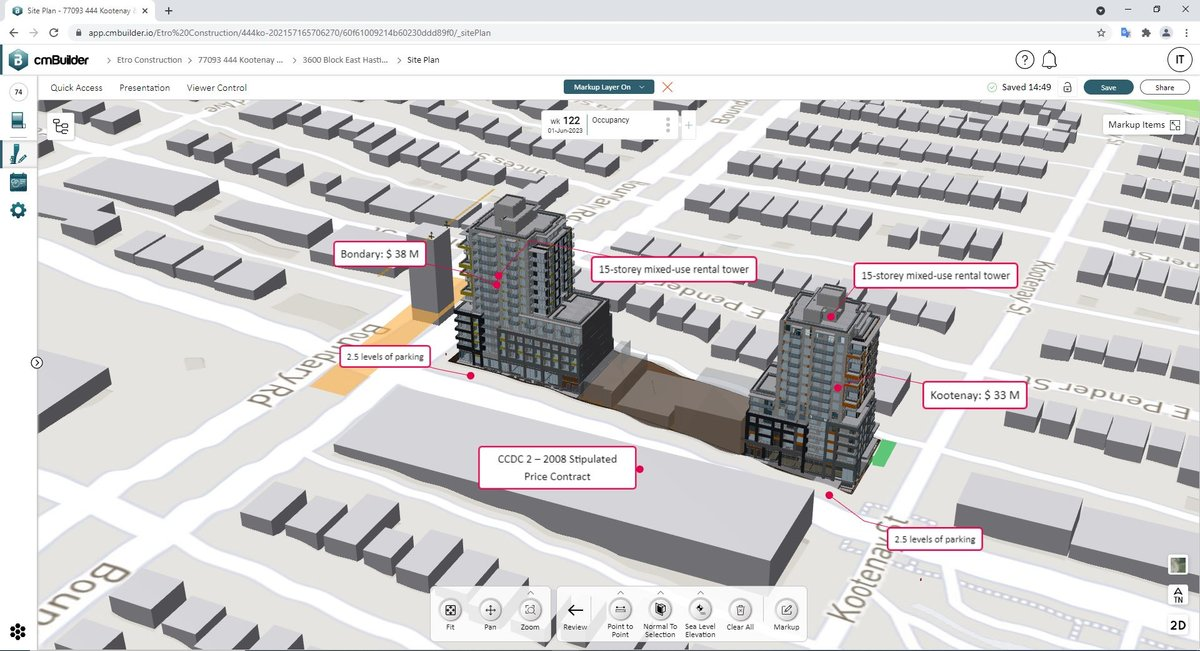The width and height of the screenshot is (1200, 651).
Task: Open the building model sidebar icon
Action: click(18, 122)
